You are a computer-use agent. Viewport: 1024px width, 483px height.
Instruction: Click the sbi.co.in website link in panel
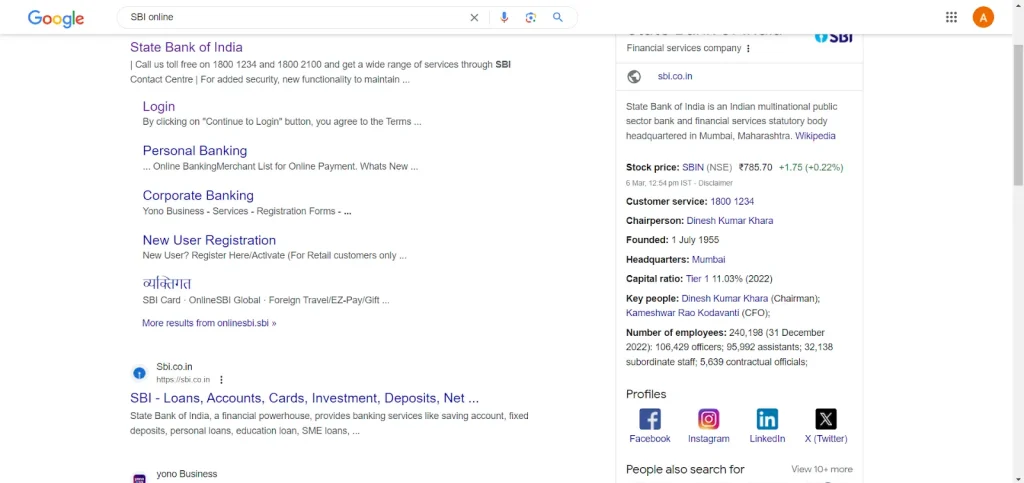(675, 76)
